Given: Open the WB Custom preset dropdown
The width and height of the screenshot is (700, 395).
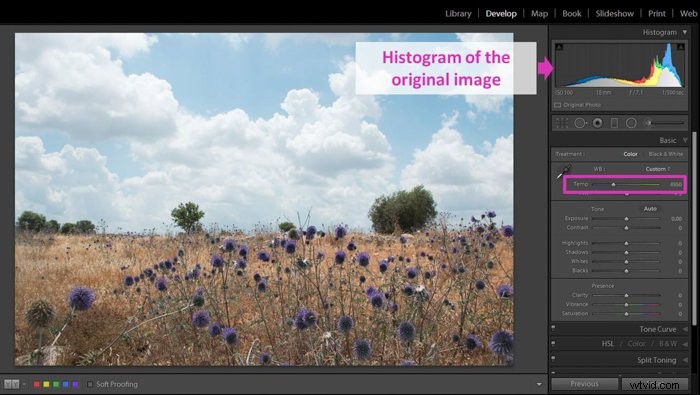Looking at the screenshot, I should point(658,169).
